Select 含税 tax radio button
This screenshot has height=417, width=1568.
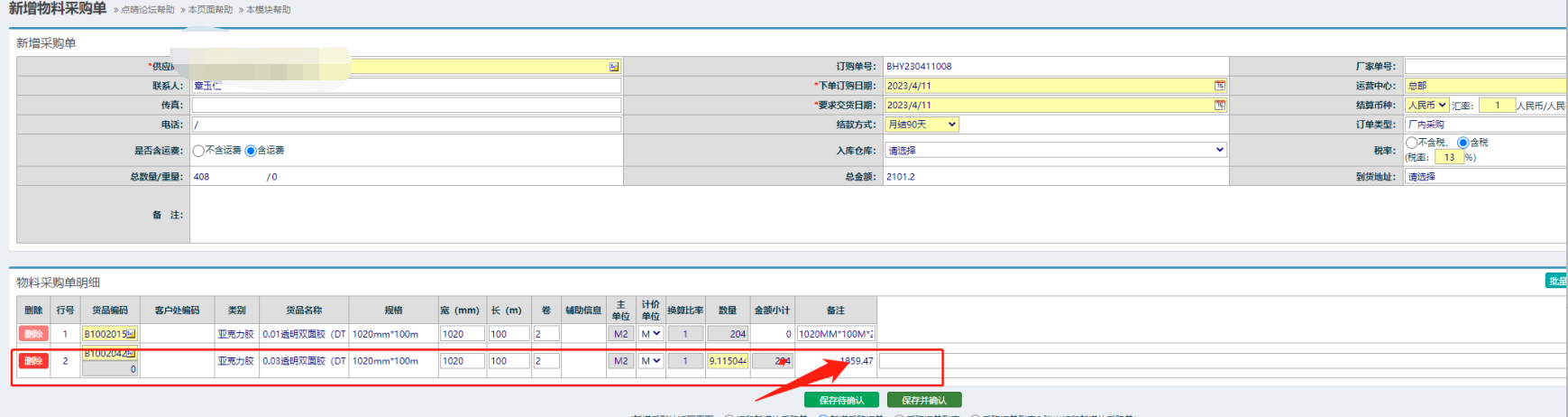coord(1463,143)
